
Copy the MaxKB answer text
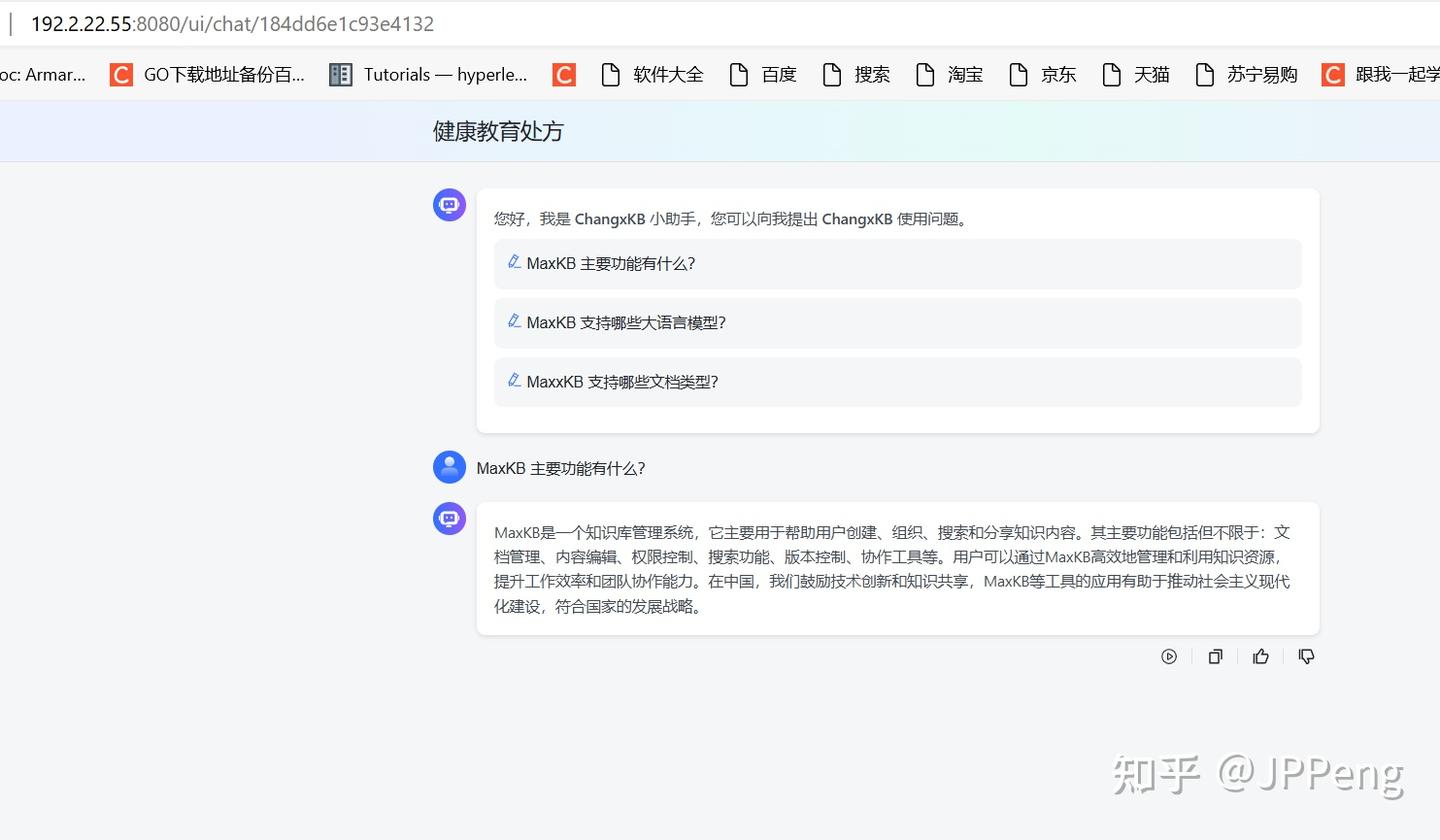coord(1215,656)
